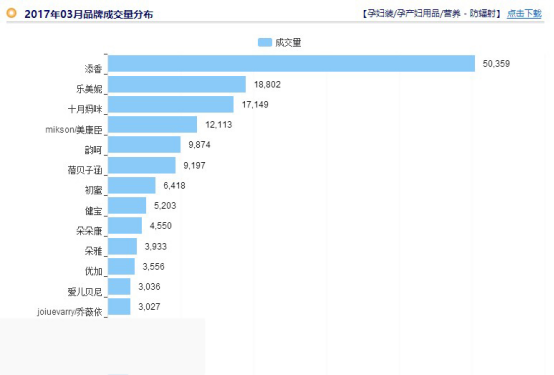Click the 添香 brand axis label
This screenshot has height=375, width=554.
point(93,69)
